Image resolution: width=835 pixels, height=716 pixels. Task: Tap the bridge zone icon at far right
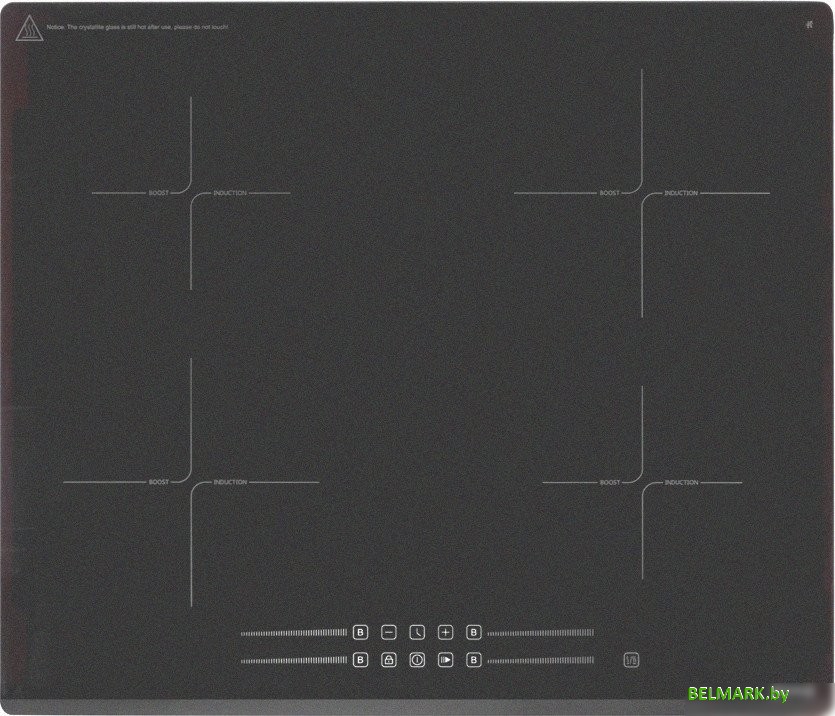(631, 660)
